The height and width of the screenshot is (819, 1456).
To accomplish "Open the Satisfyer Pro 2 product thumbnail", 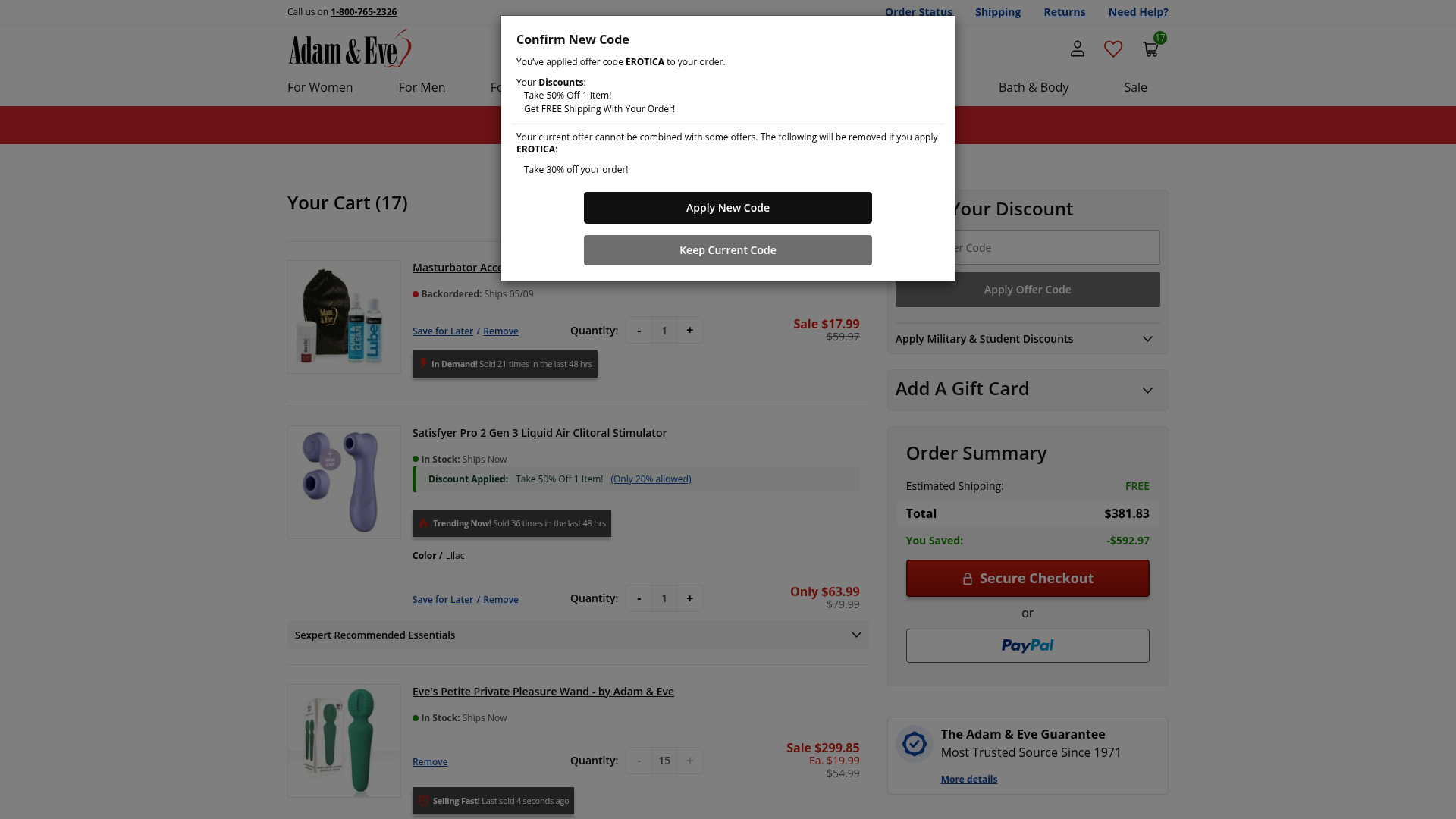I will [344, 482].
